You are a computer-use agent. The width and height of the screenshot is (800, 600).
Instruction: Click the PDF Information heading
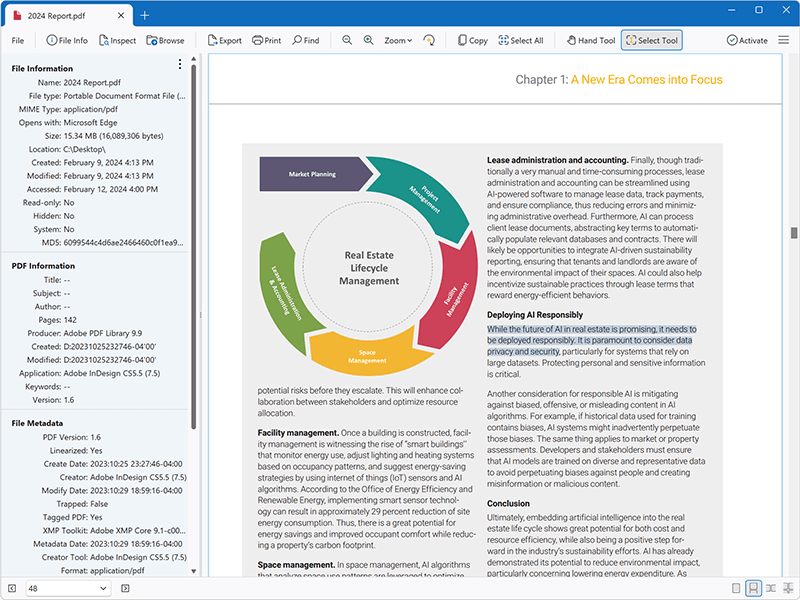(x=43, y=266)
